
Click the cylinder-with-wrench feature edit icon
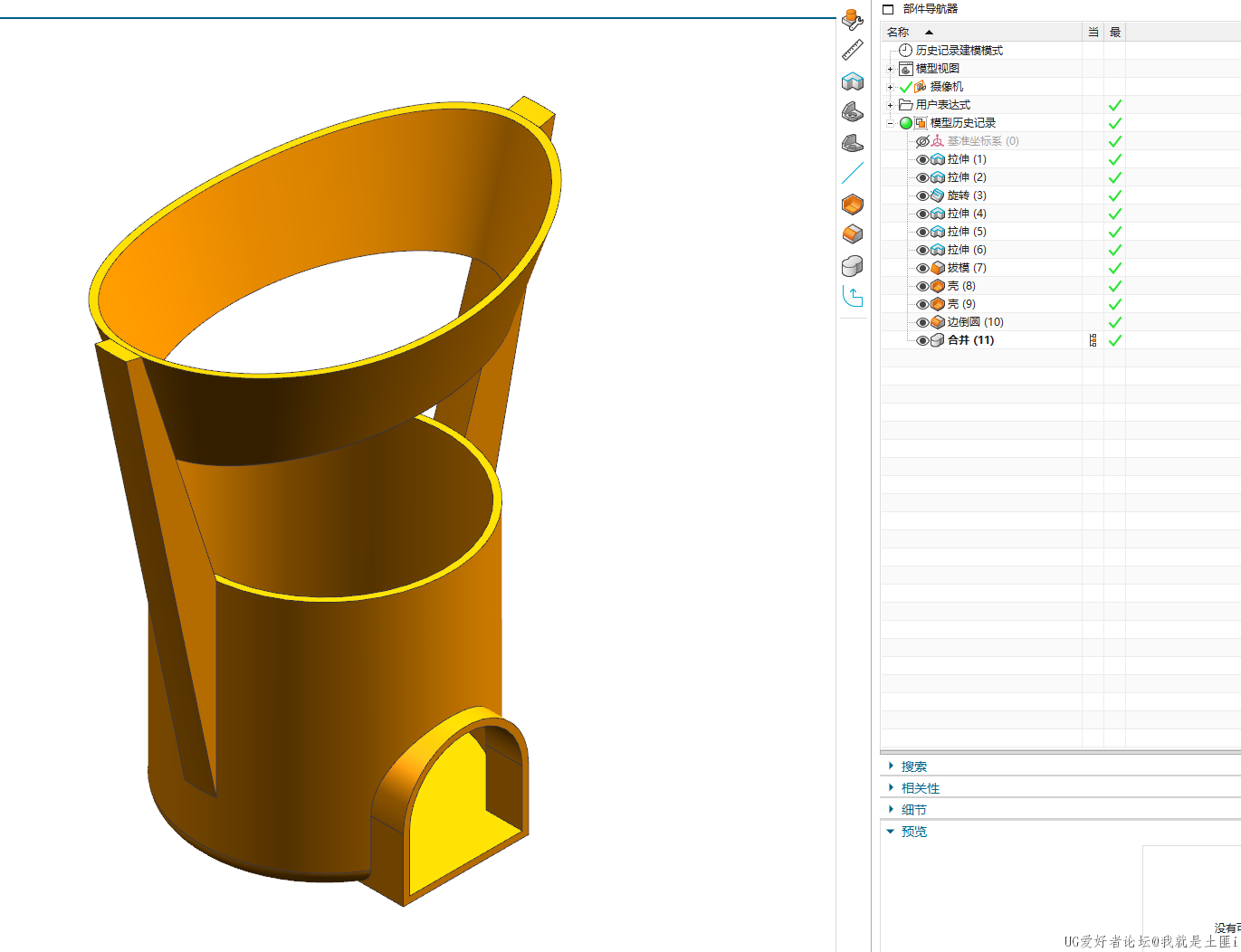coord(852,19)
